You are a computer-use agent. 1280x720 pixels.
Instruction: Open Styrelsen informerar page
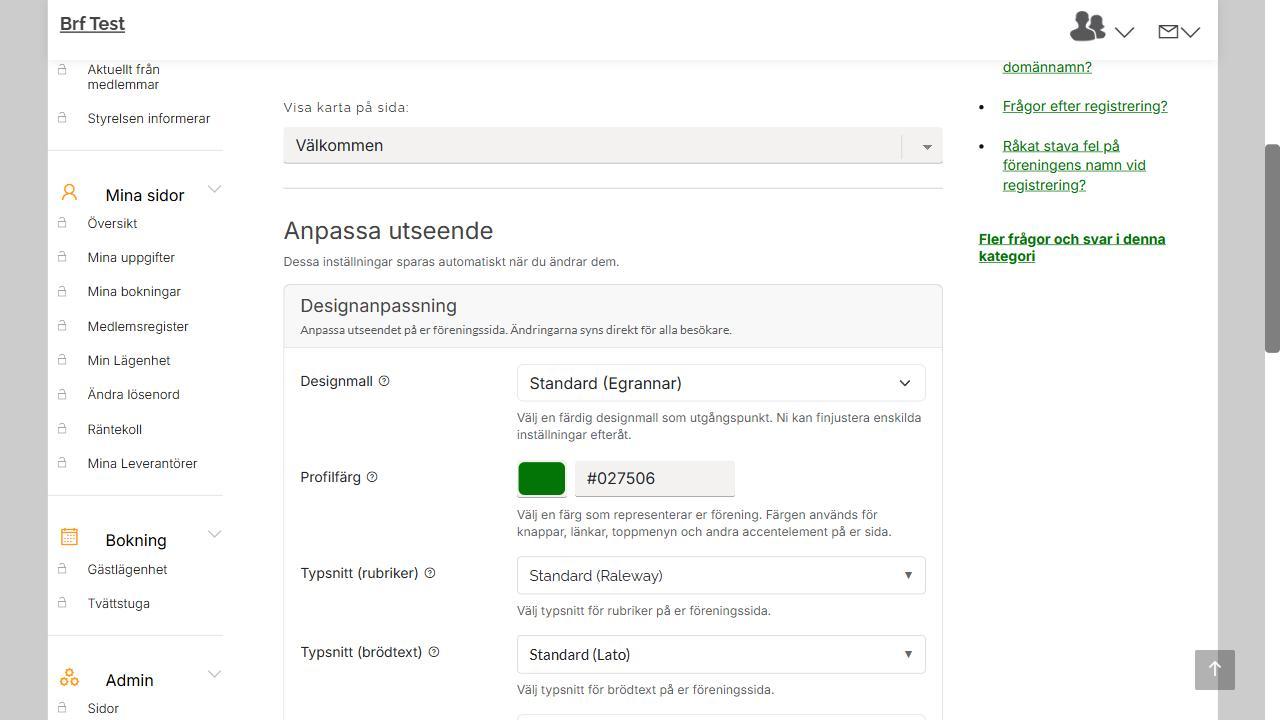tap(149, 118)
